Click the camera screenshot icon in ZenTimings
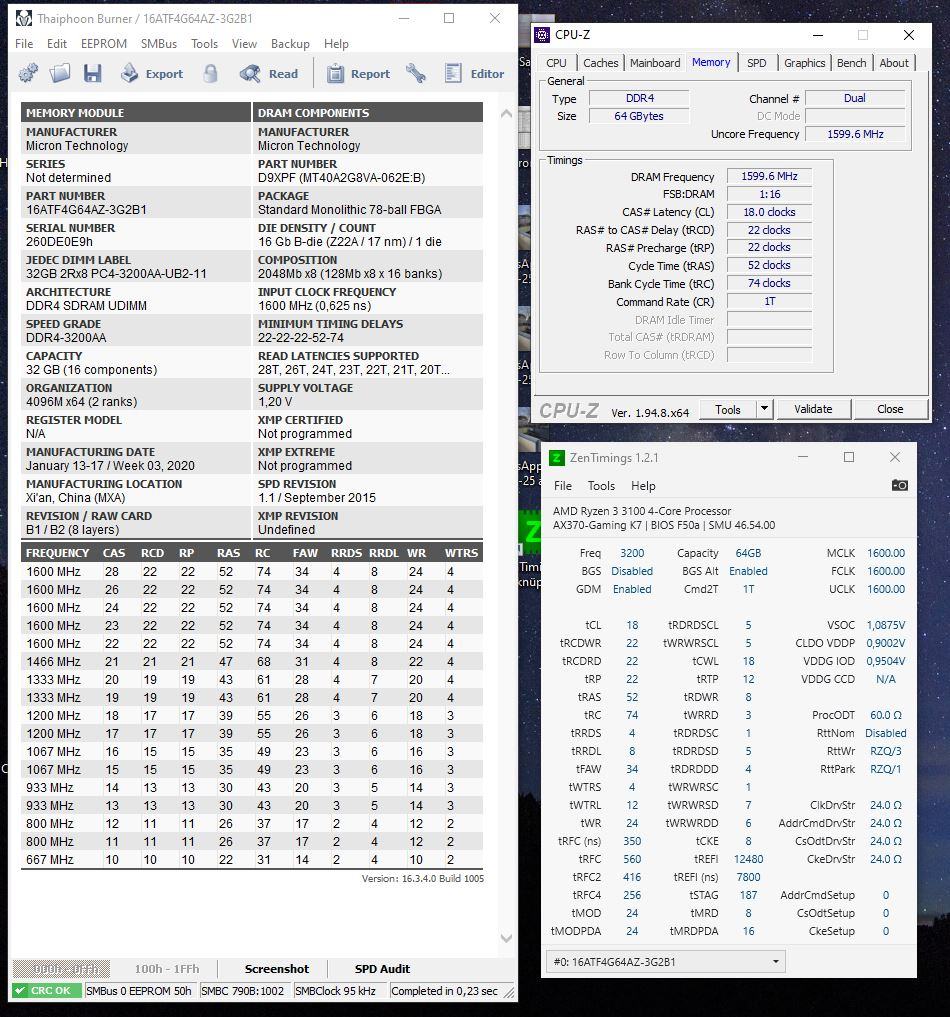 point(899,485)
